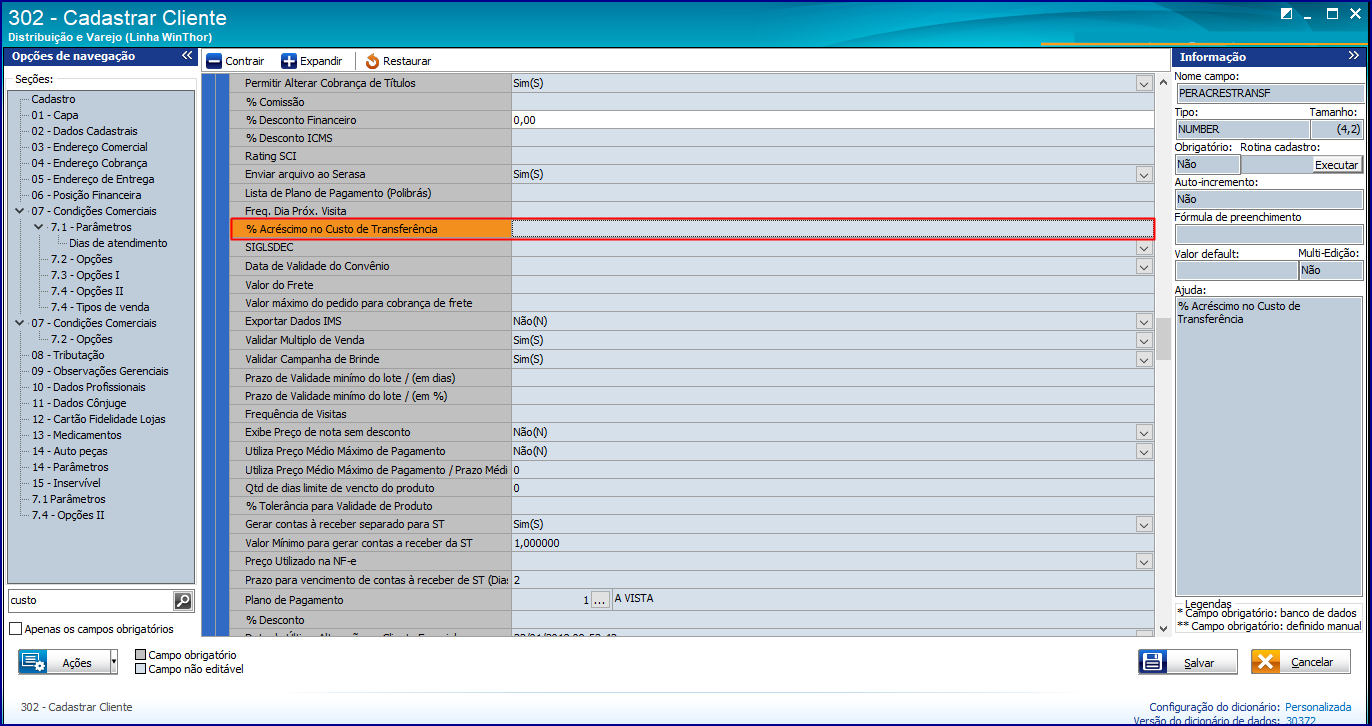The height and width of the screenshot is (726, 1372).
Task: Click the Ações icon
Action: pyautogui.click(x=33, y=662)
